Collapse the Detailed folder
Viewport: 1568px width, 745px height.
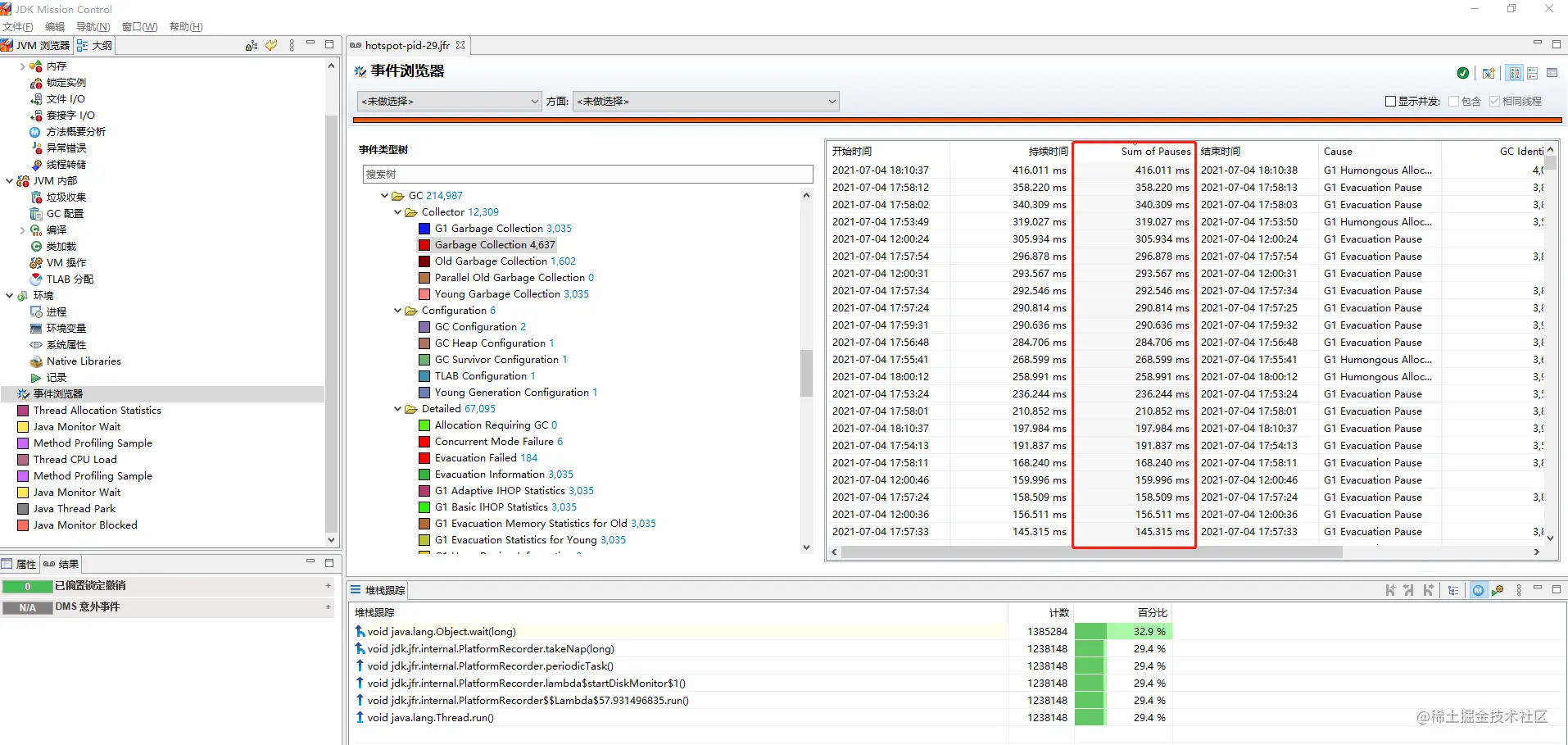(x=398, y=409)
